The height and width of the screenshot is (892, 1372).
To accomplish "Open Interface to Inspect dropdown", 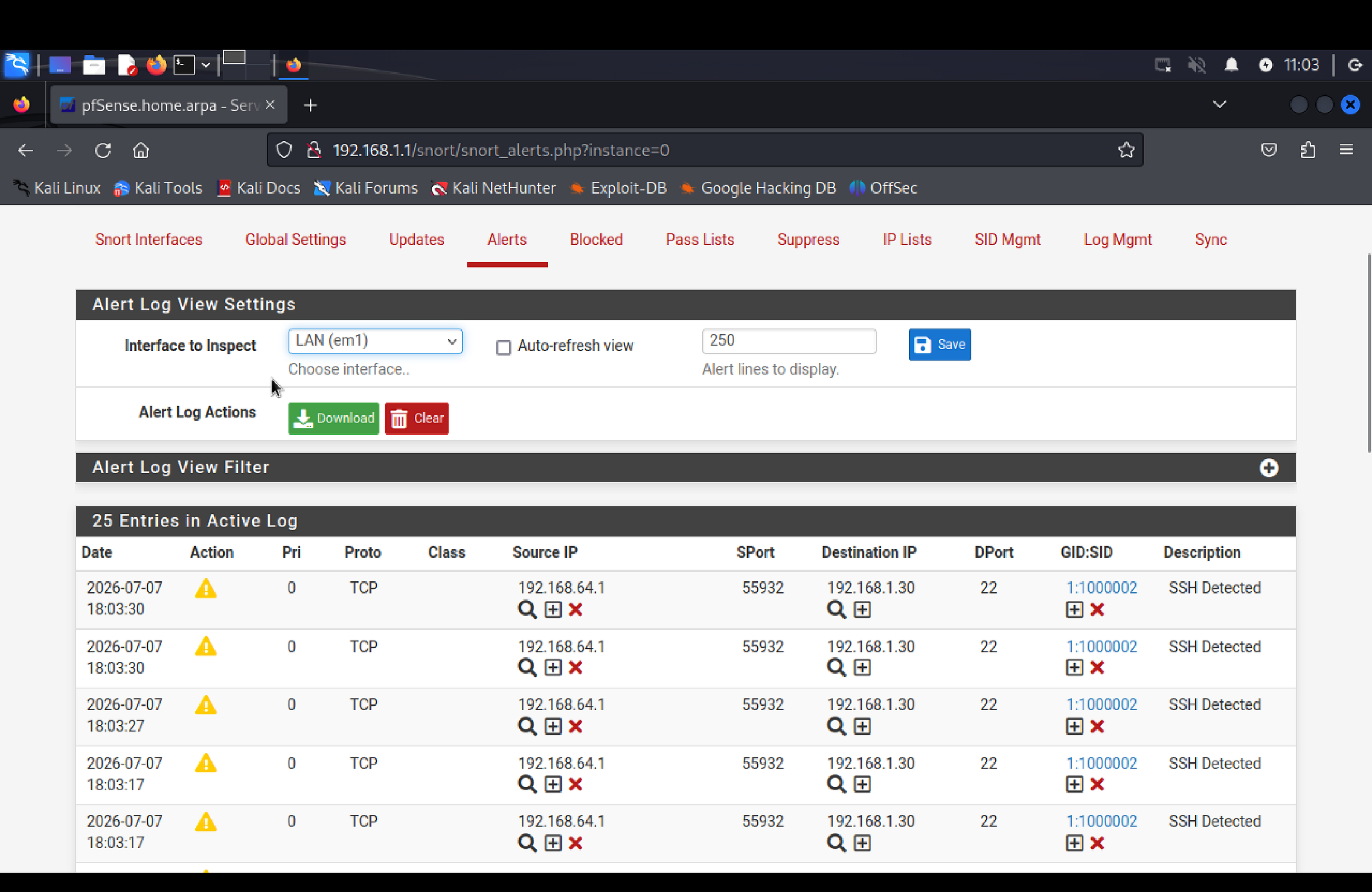I will [375, 341].
